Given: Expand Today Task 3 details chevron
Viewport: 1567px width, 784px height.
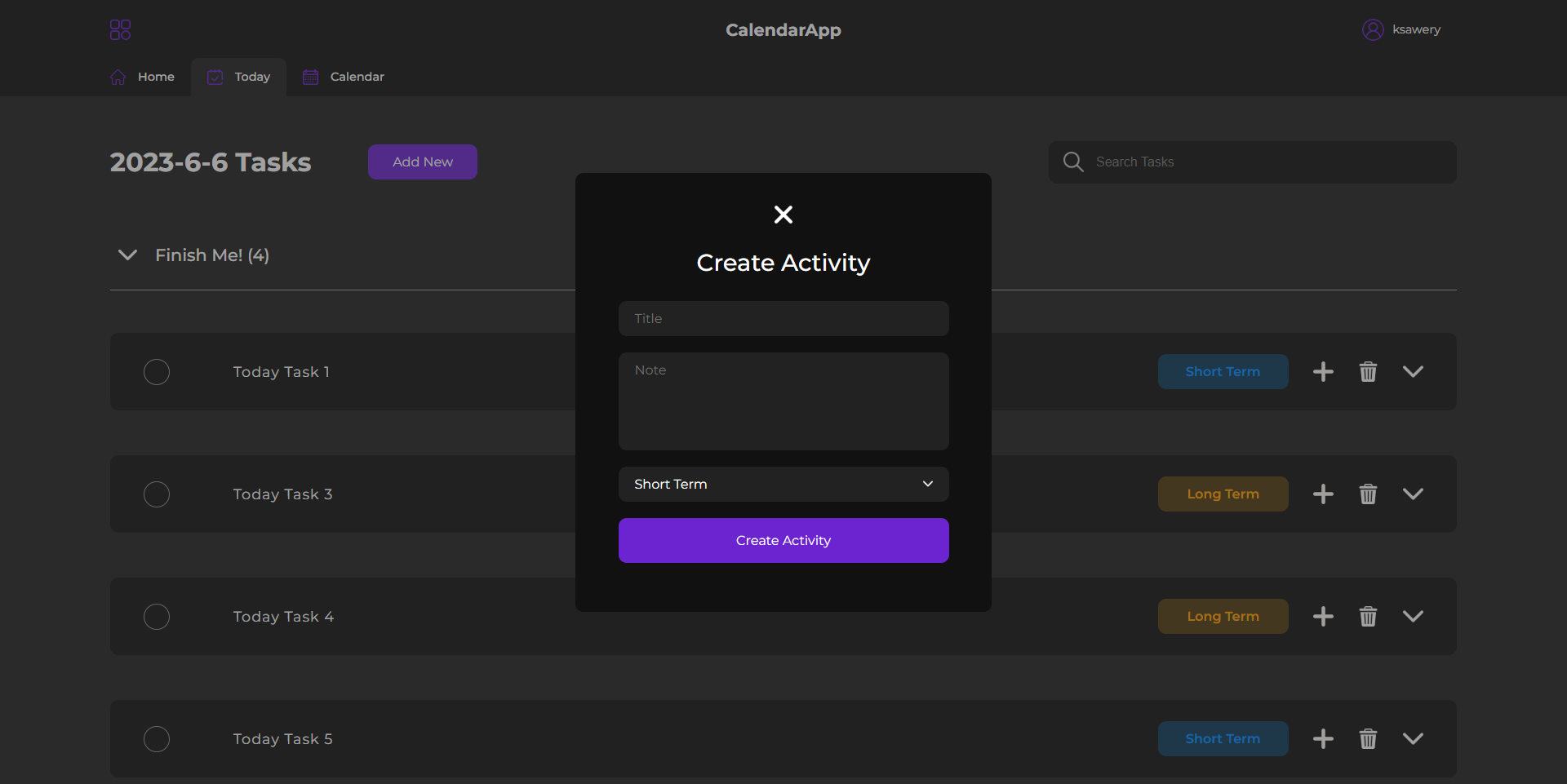Looking at the screenshot, I should pos(1413,494).
